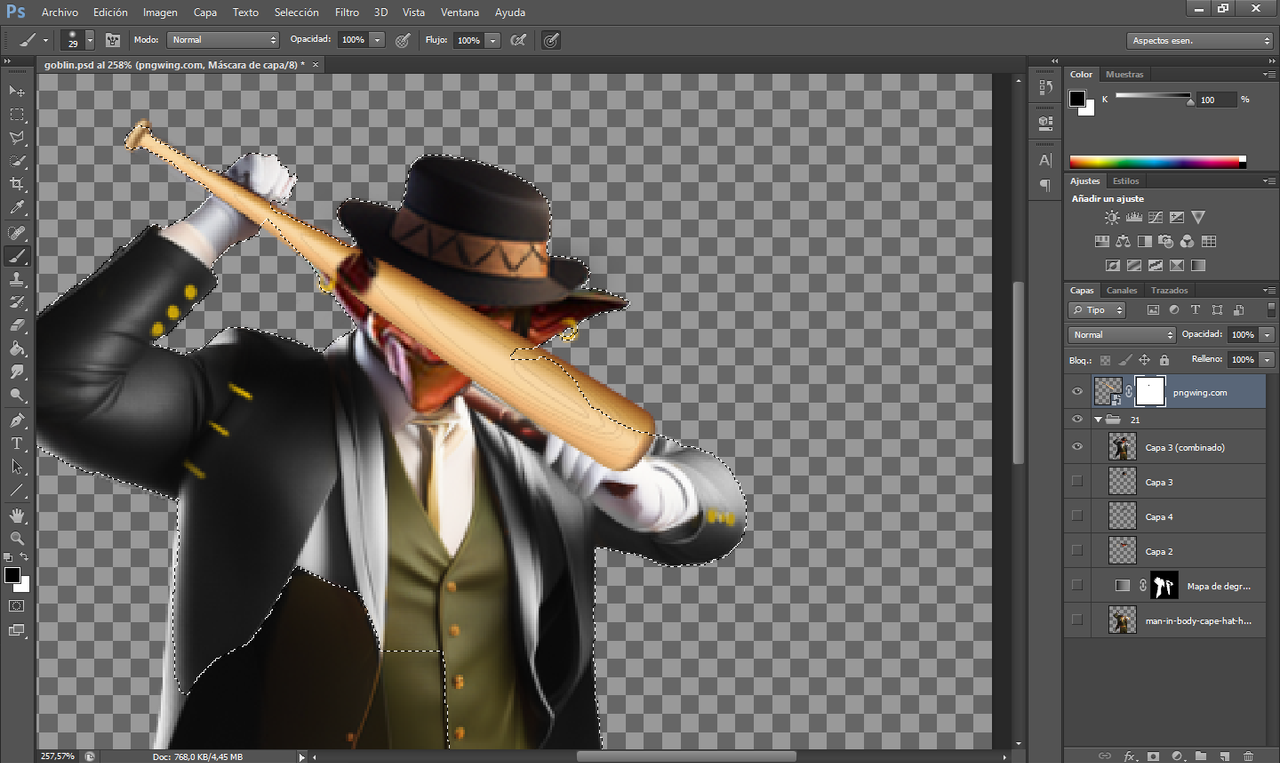The image size is (1280, 763).
Task: Hide the Capa 3 (combinado) layer
Action: tap(1077, 447)
